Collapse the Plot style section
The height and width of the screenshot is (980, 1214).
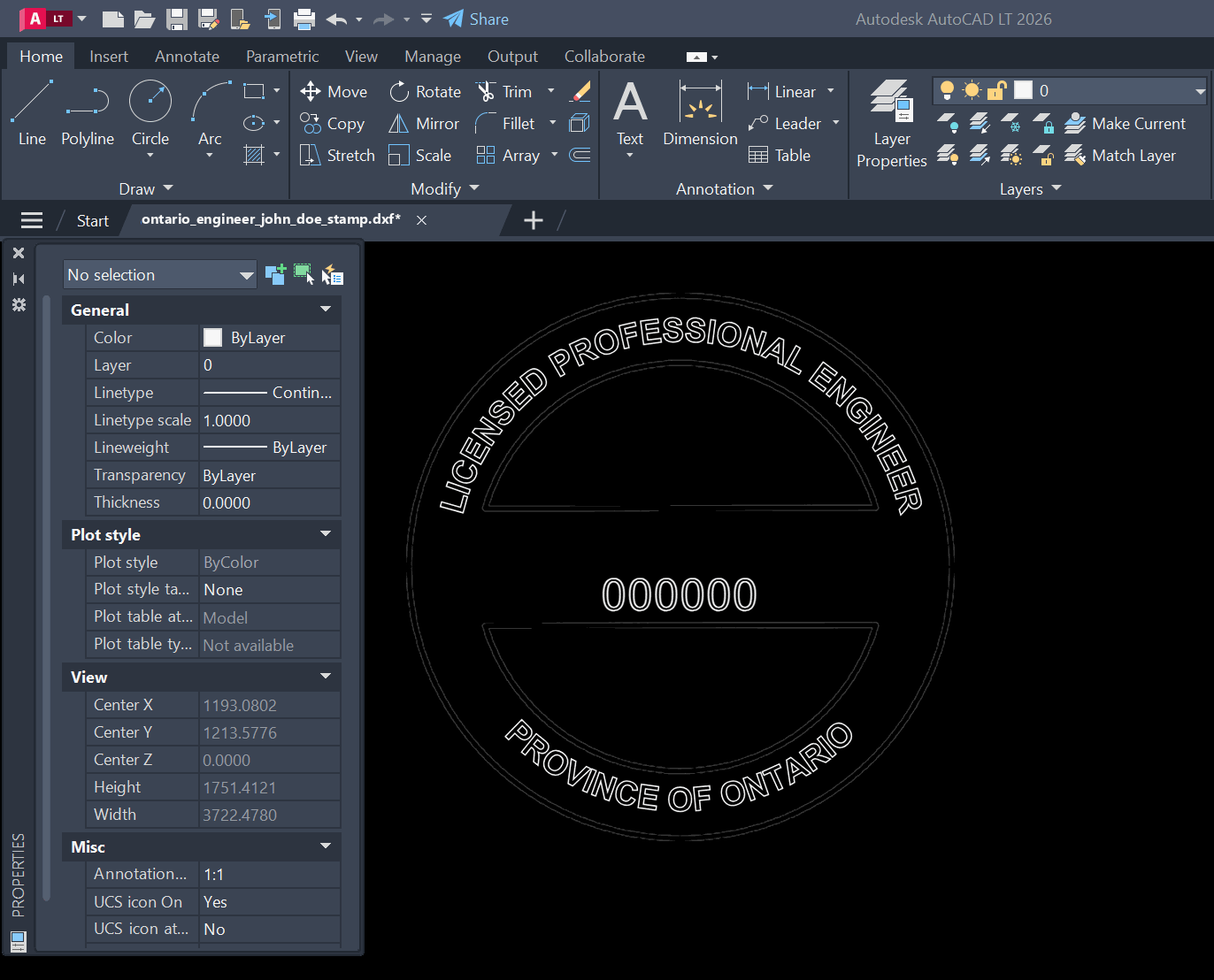[326, 534]
